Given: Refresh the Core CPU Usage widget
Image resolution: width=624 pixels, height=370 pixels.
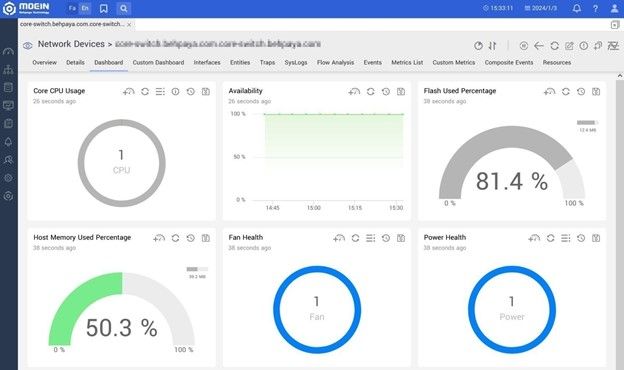Looking at the screenshot, I should (x=145, y=92).
